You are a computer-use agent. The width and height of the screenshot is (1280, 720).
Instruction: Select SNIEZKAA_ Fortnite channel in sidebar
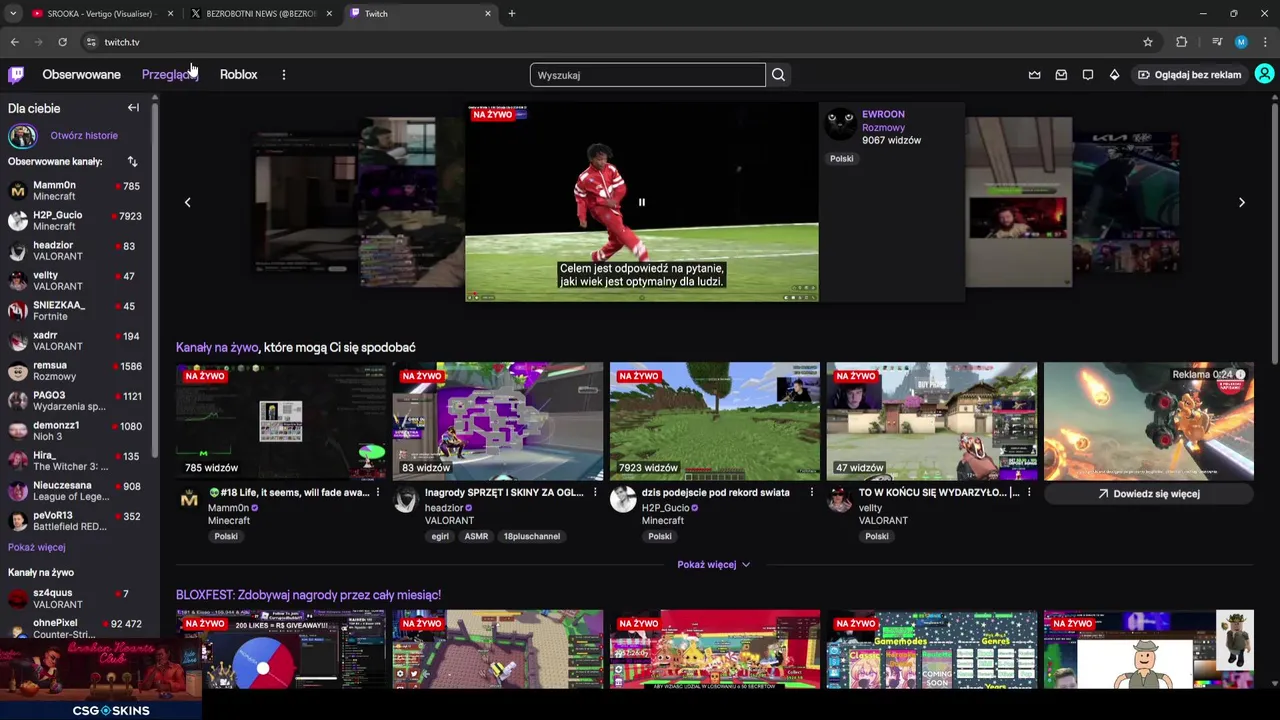[76, 310]
